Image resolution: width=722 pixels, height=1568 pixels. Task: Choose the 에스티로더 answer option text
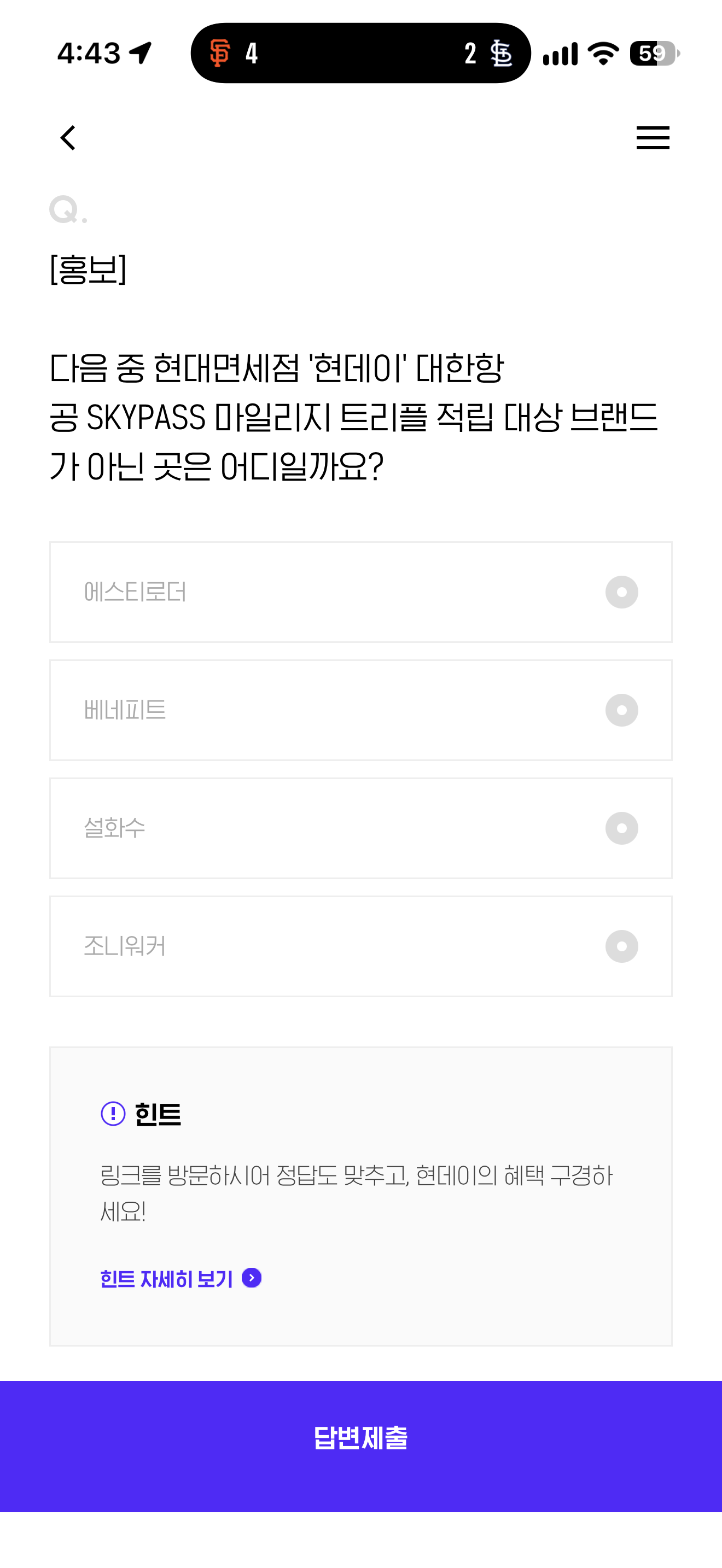point(135,592)
